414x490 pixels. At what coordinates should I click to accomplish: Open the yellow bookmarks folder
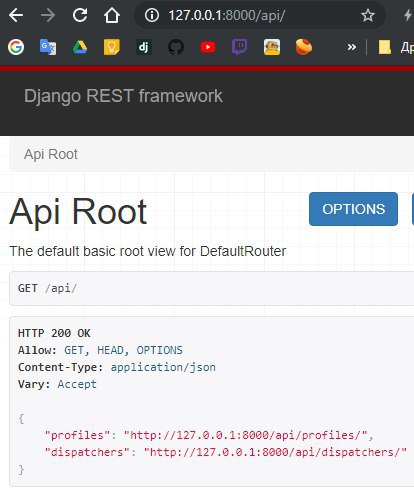click(384, 47)
